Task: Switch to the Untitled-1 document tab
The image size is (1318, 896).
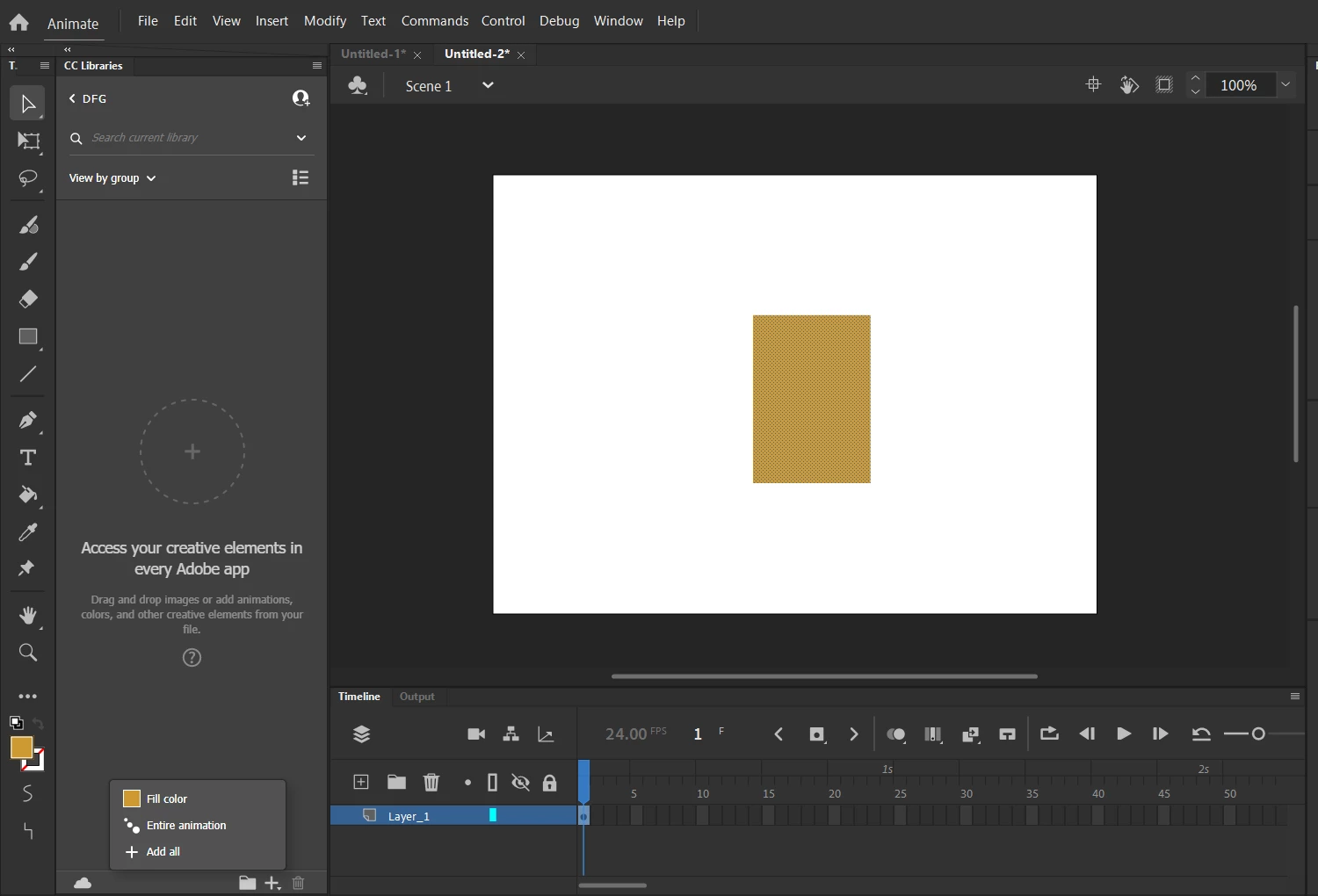Action: click(373, 54)
